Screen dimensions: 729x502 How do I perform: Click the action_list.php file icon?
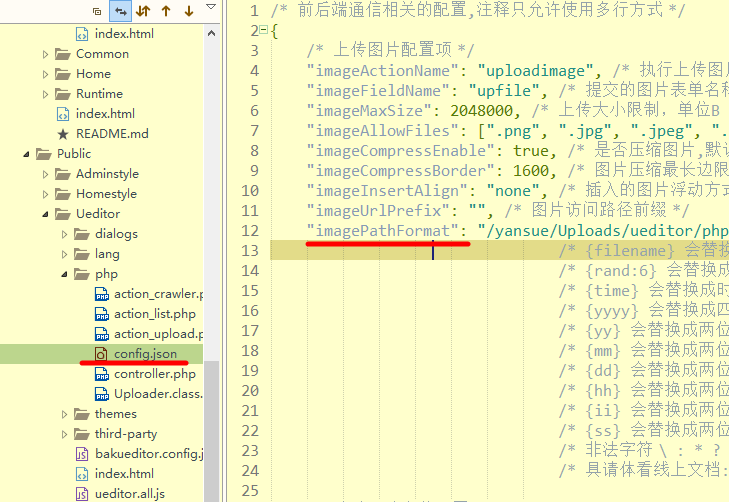point(102,314)
